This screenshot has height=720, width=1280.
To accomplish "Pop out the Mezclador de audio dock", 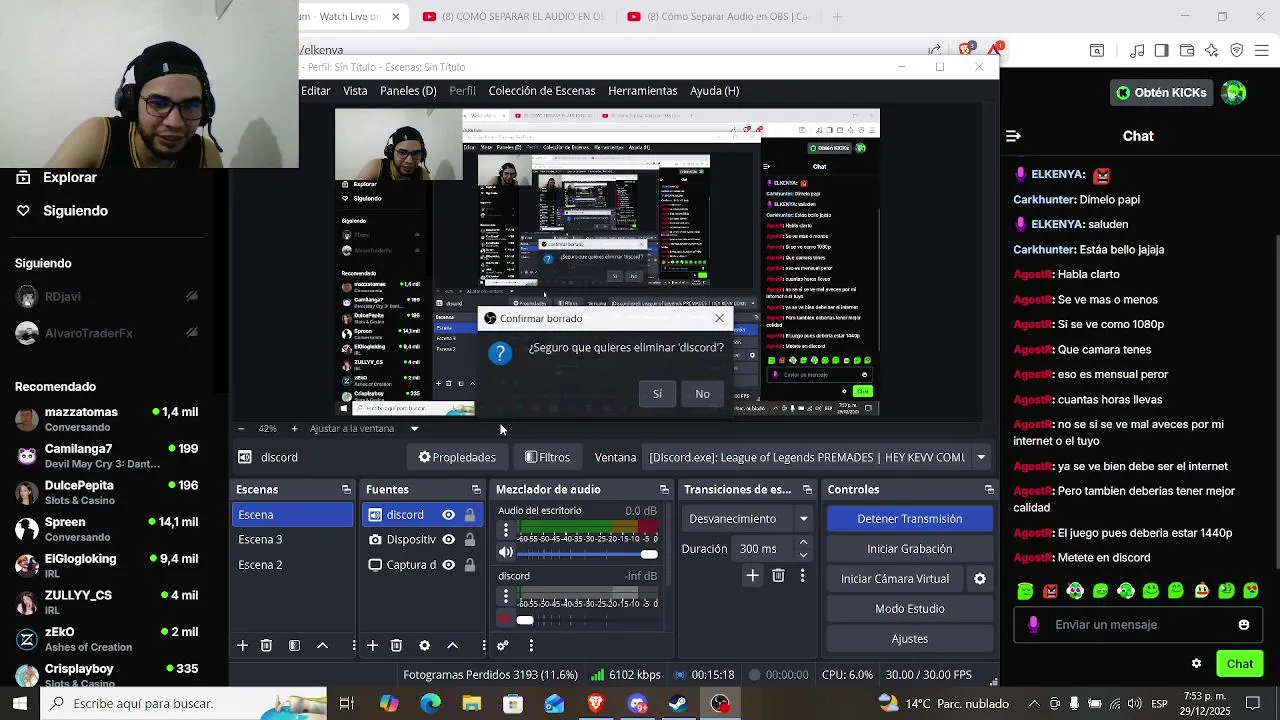I will pyautogui.click(x=664, y=490).
